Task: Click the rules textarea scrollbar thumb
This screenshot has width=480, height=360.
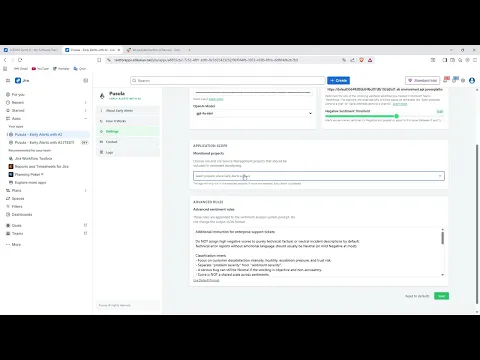Action: tap(443, 238)
